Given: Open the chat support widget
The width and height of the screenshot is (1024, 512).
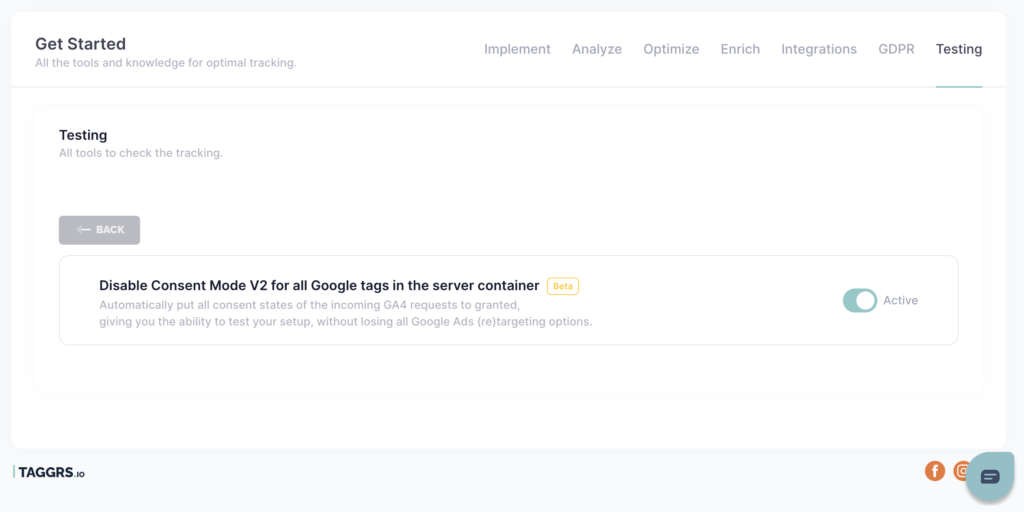Looking at the screenshot, I should click(x=990, y=476).
